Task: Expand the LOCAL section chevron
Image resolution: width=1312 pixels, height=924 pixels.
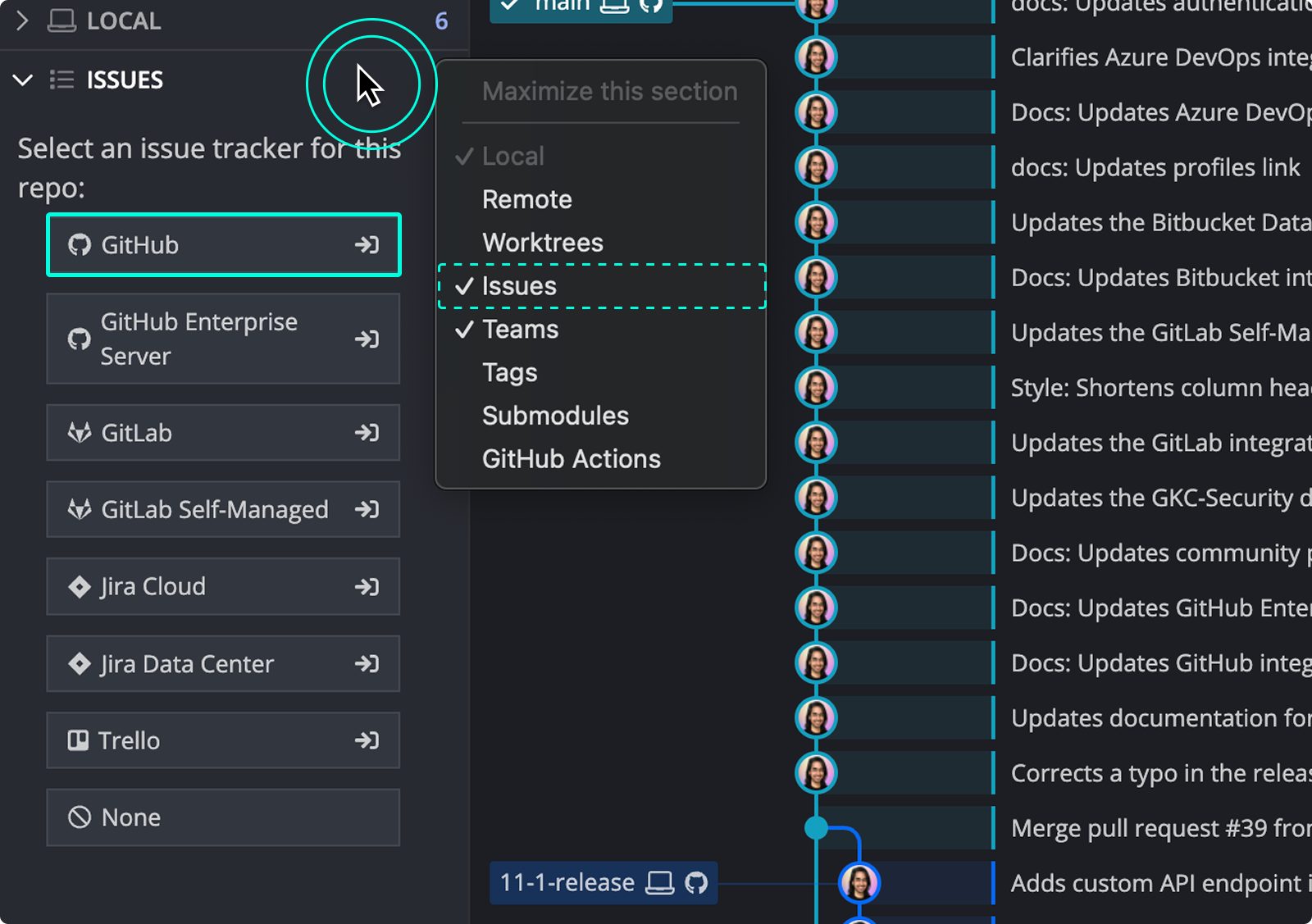Action: (22, 20)
